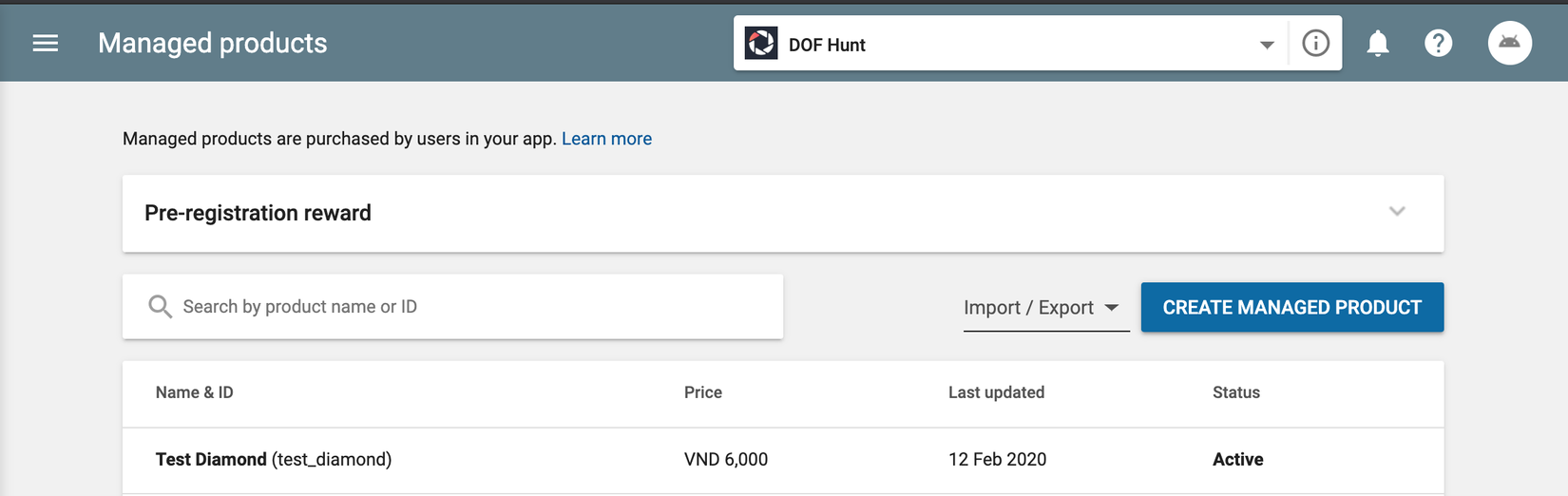The image size is (1568, 496).
Task: Open the Test Diamond product row
Action: click(x=274, y=460)
